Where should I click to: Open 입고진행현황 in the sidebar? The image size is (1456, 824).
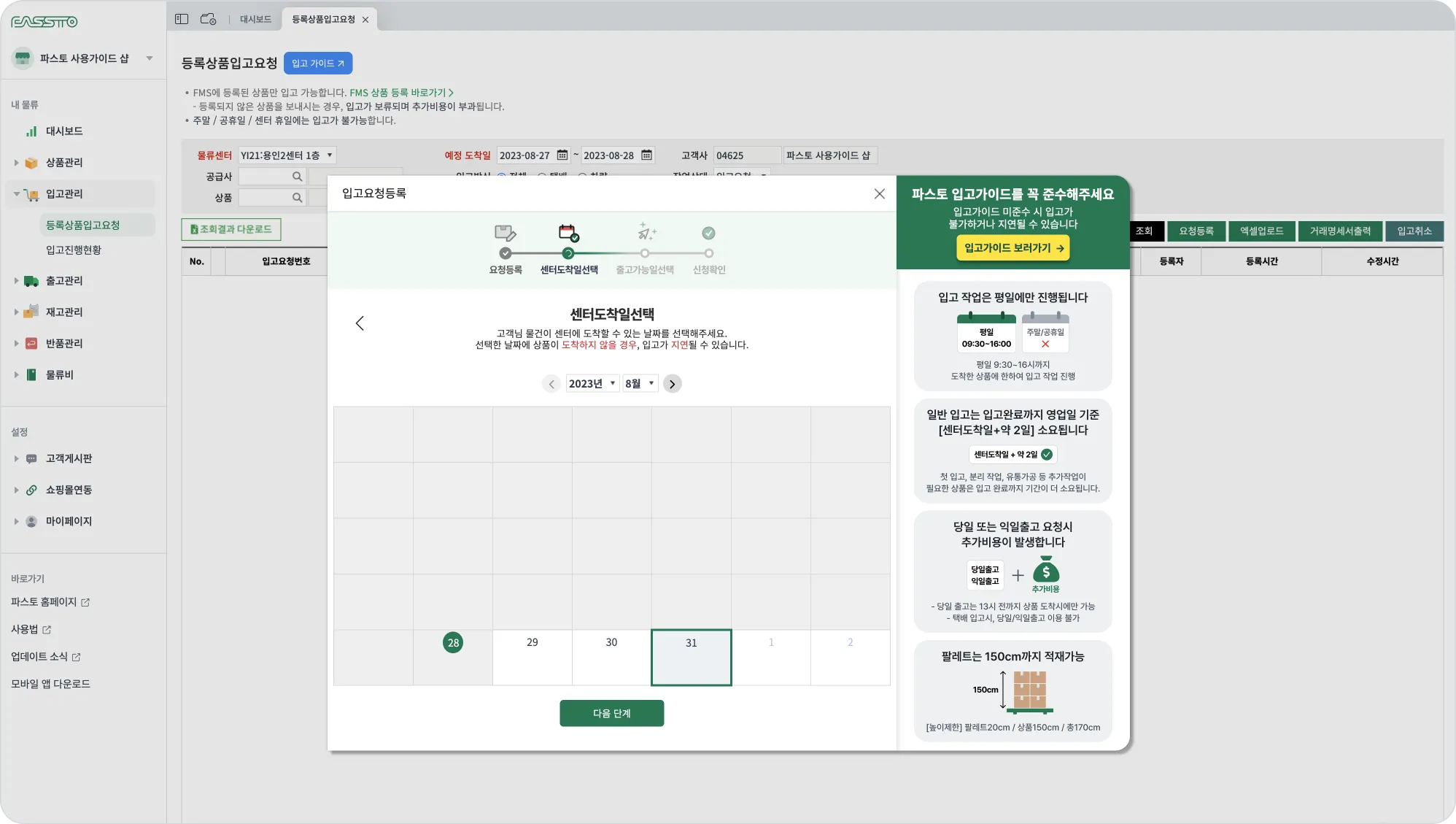coord(74,250)
